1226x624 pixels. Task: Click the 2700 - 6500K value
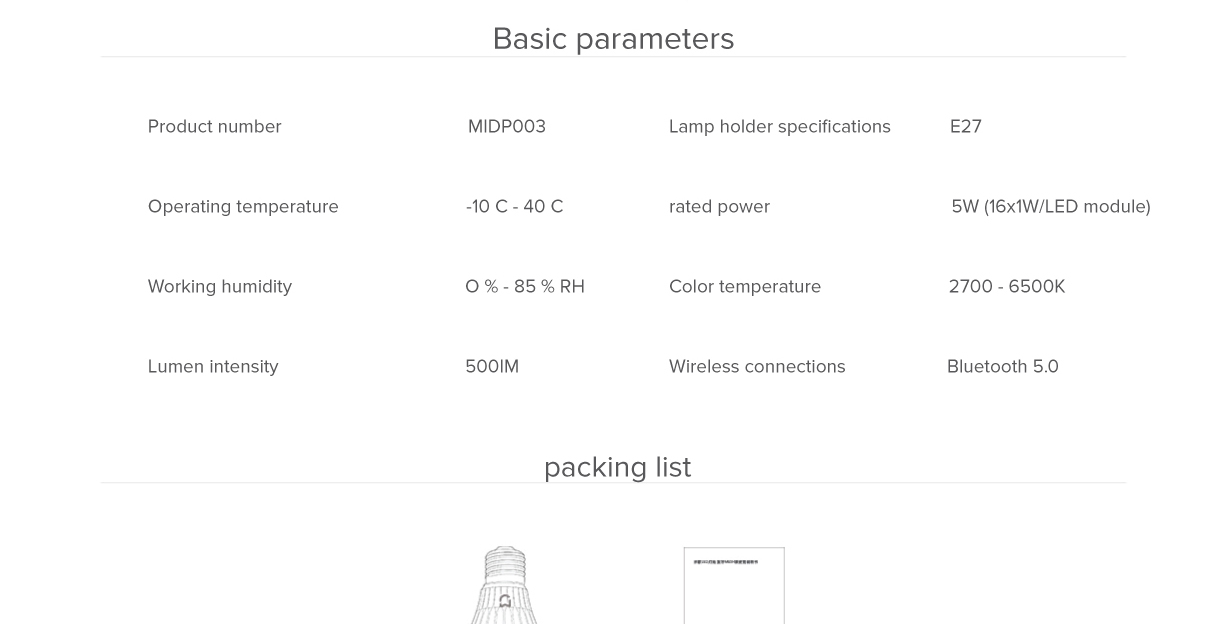pyautogui.click(x=1006, y=287)
